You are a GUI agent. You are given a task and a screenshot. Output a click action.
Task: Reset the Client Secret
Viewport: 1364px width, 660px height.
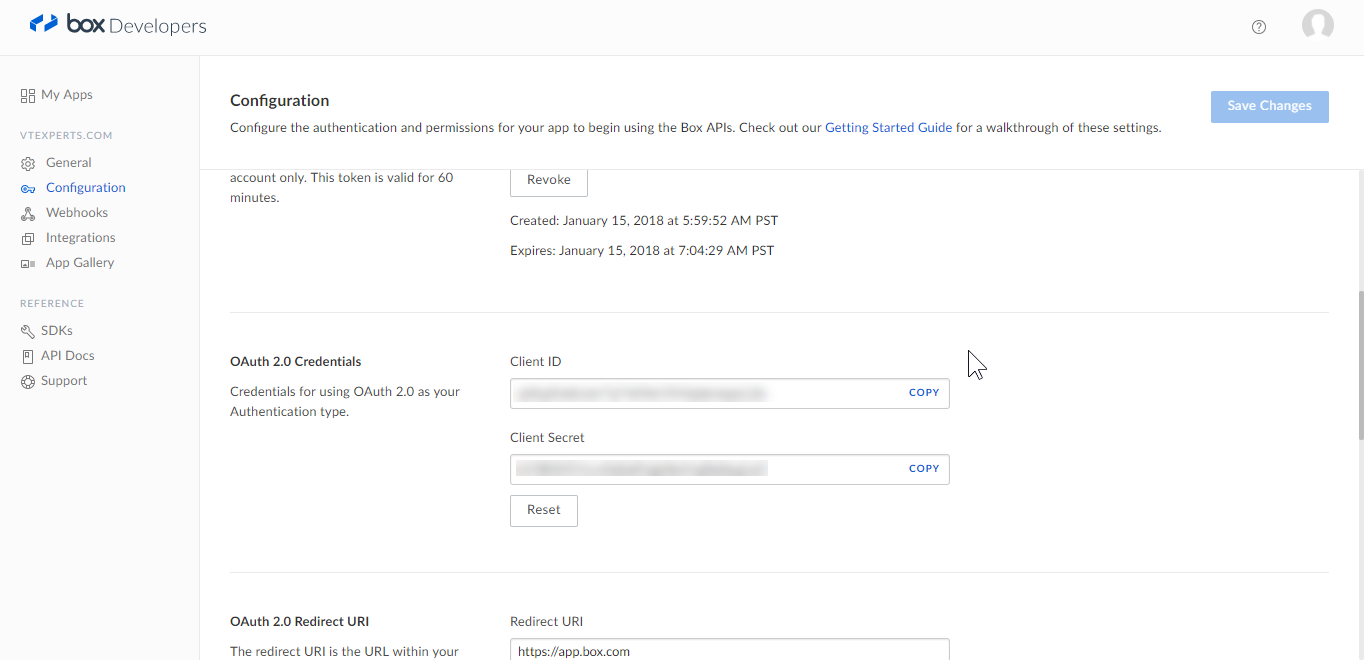pos(544,510)
